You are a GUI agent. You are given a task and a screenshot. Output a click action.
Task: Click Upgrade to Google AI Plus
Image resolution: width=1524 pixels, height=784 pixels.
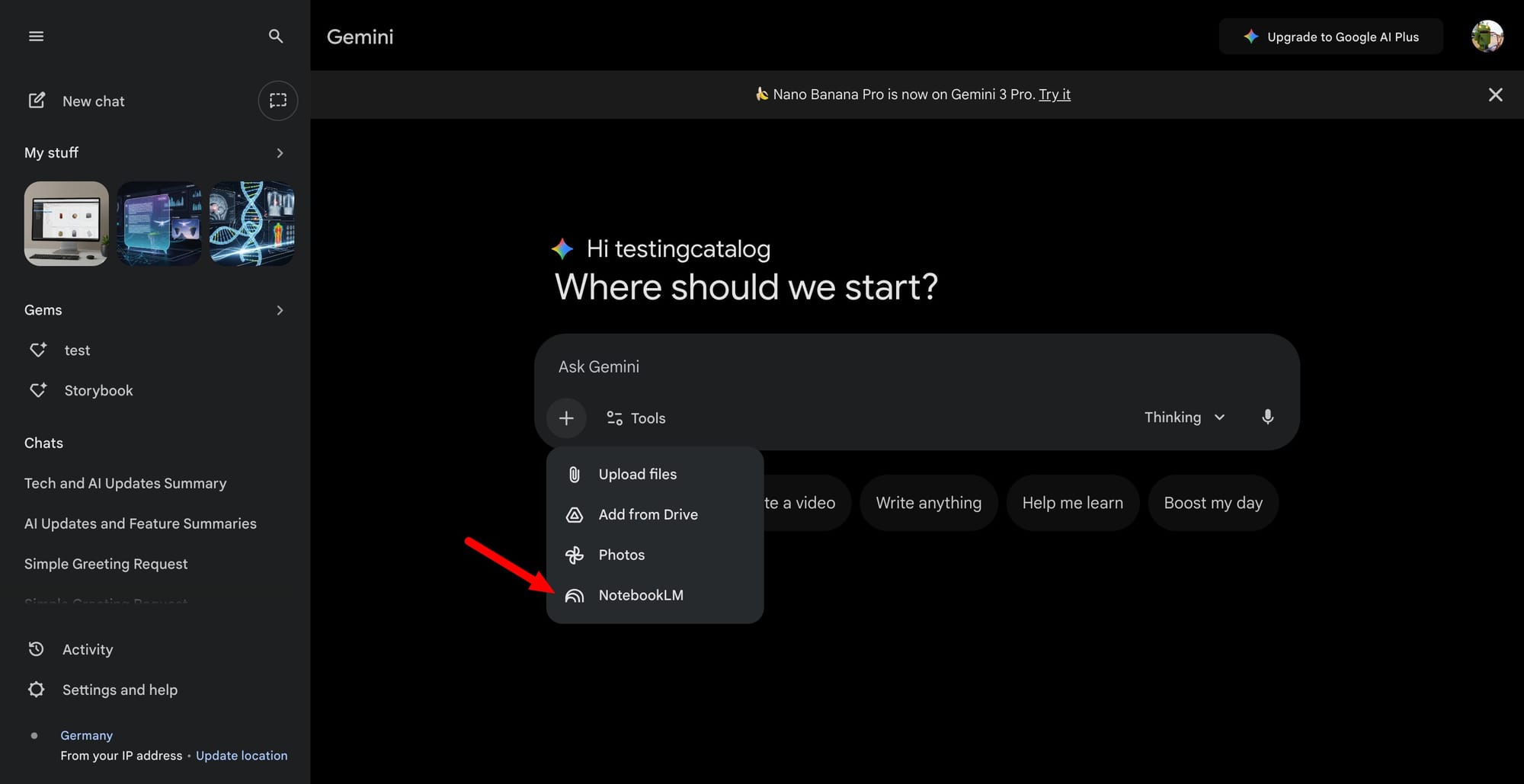click(1330, 37)
